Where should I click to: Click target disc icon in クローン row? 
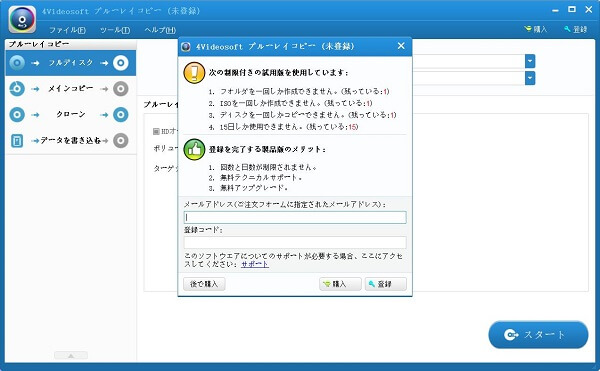[x=121, y=114]
